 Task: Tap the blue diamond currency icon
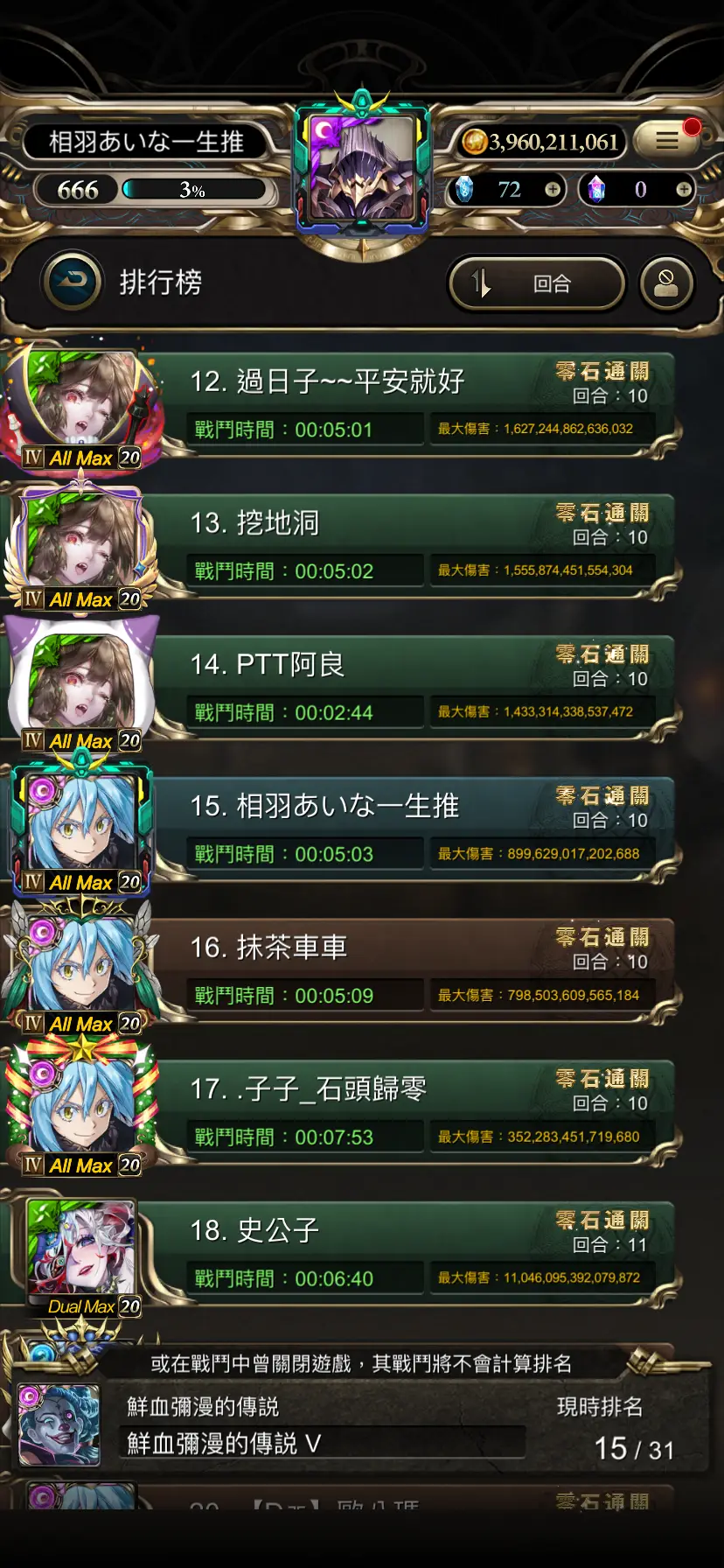pos(465,189)
